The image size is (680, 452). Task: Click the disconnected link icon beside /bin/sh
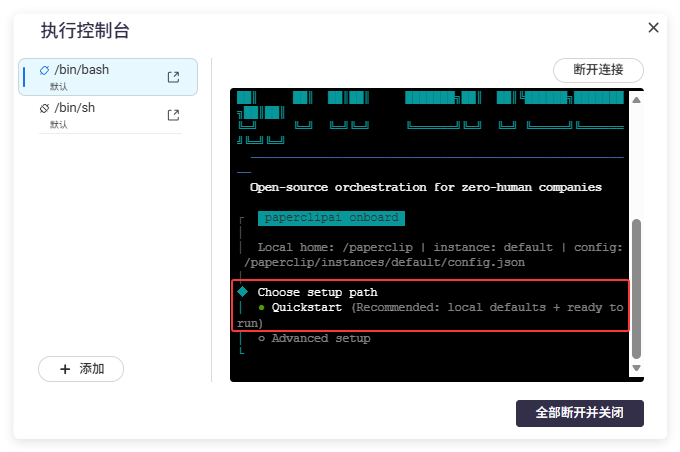(44, 108)
